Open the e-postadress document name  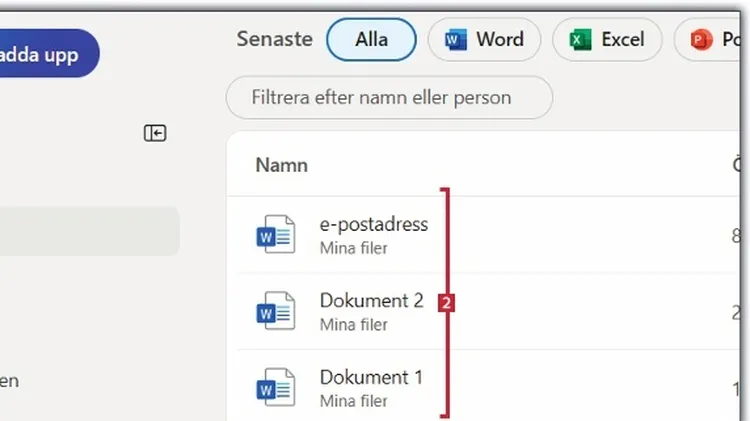pos(373,224)
